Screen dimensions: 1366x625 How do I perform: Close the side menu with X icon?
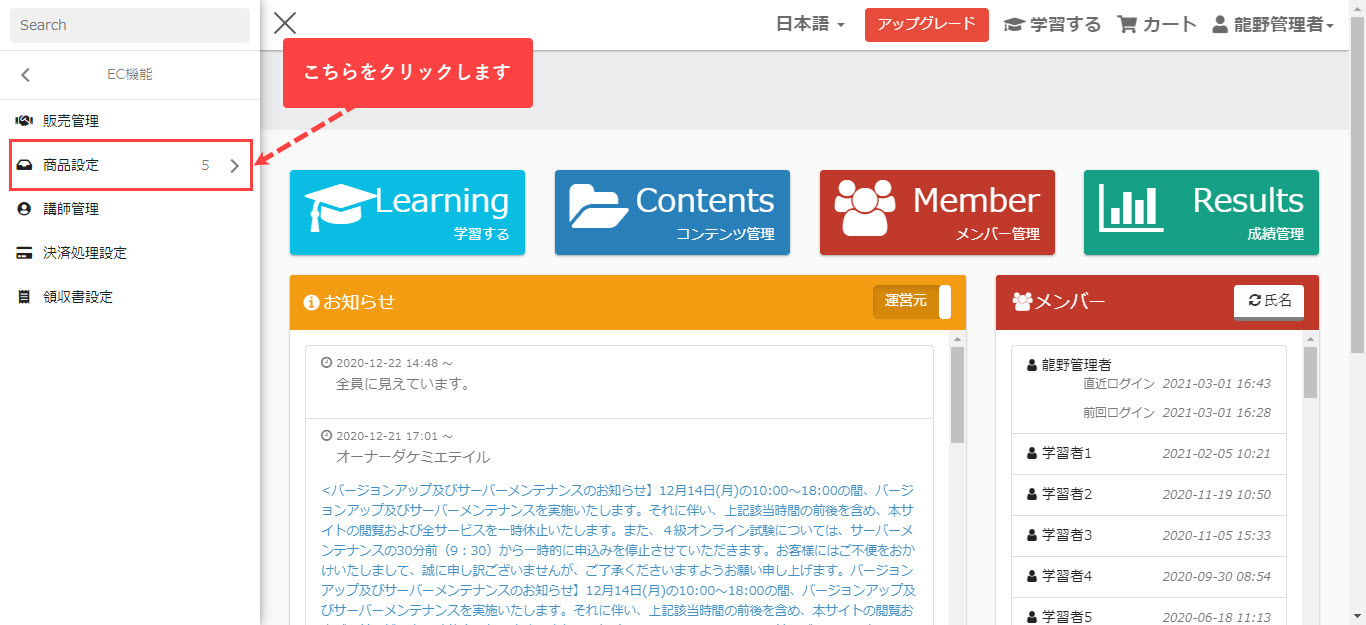pos(285,24)
